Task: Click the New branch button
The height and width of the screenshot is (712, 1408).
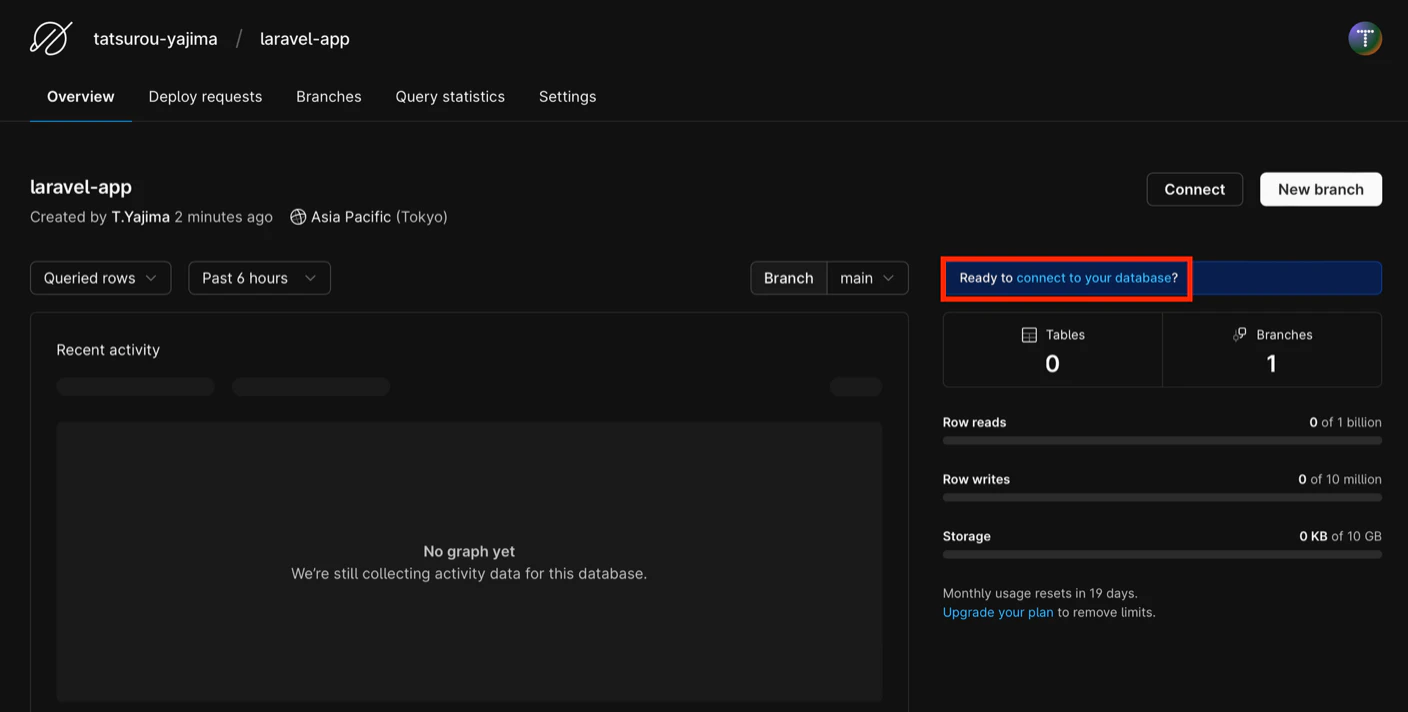Action: coord(1320,189)
